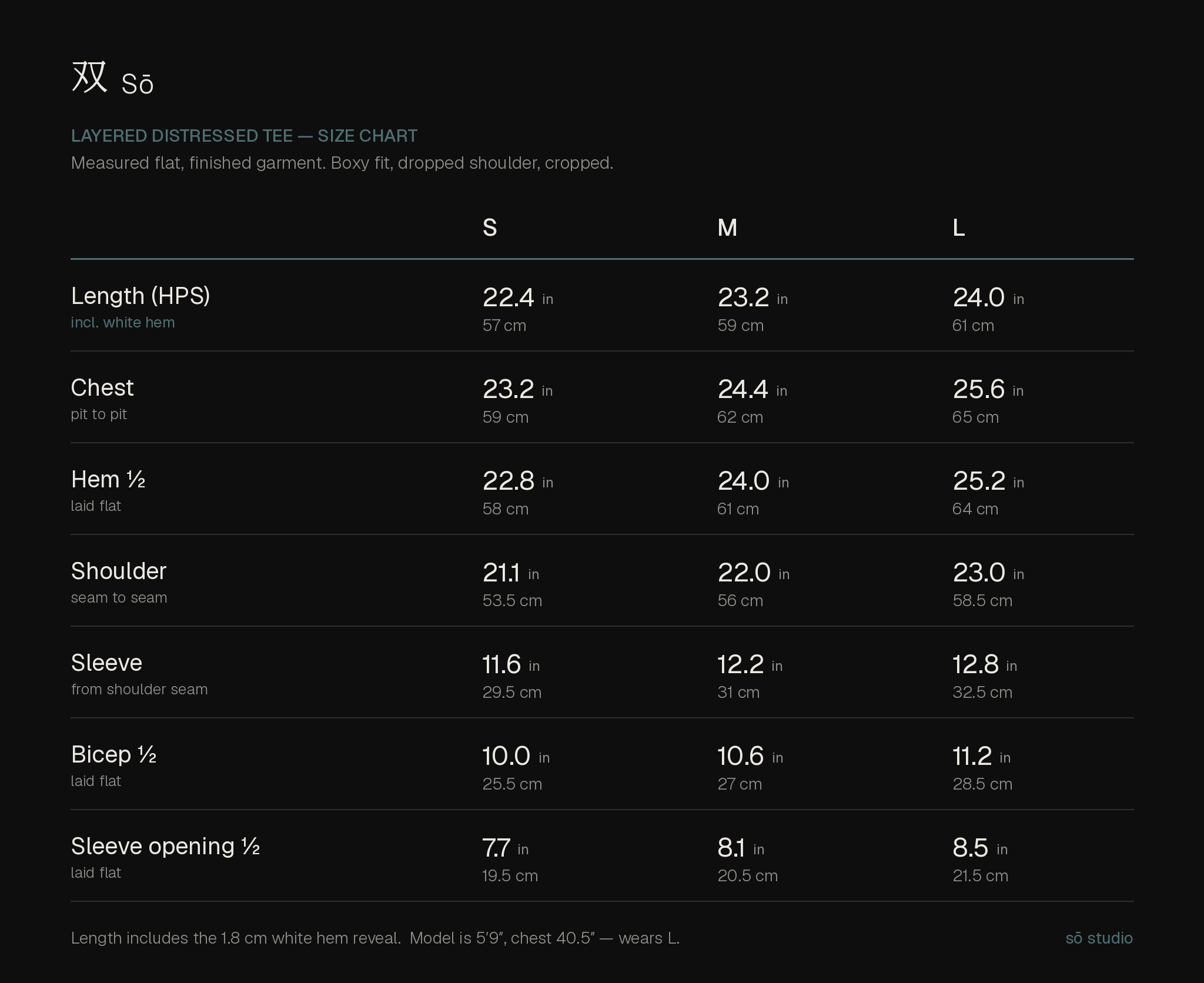
Task: Click the 22.4 in small length value
Action: (x=517, y=297)
